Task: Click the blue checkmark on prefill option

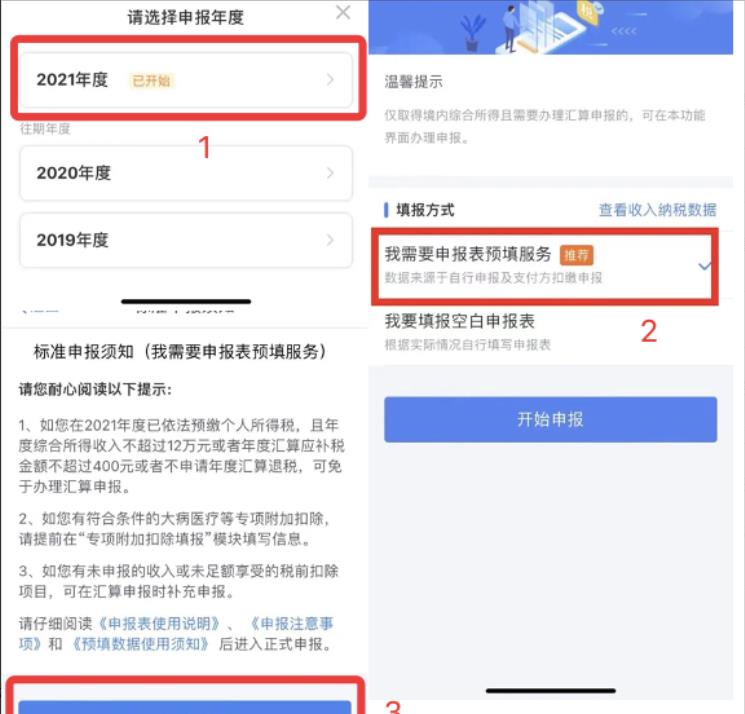Action: (704, 266)
